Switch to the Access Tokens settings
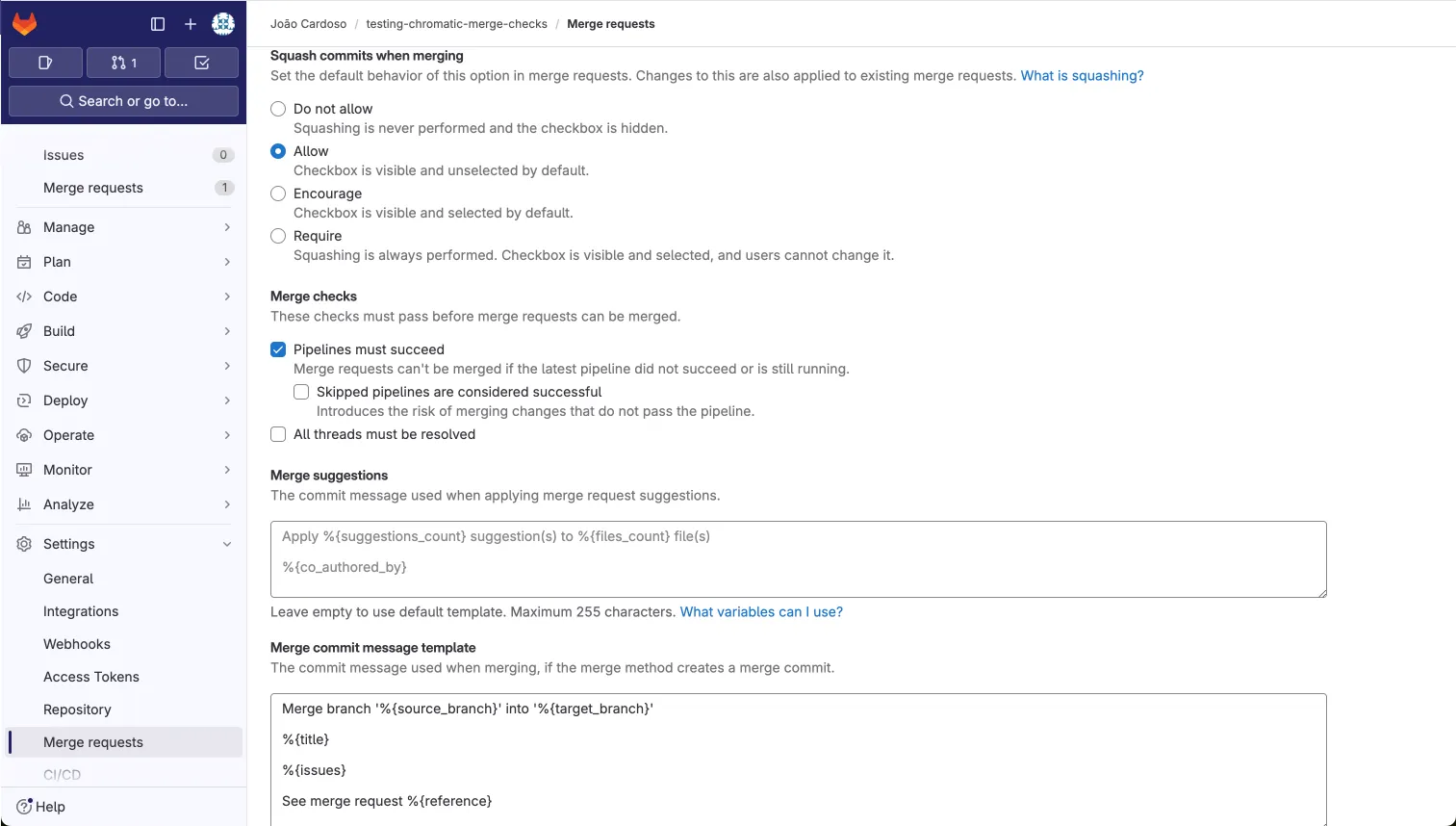This screenshot has height=826, width=1456. (x=90, y=677)
